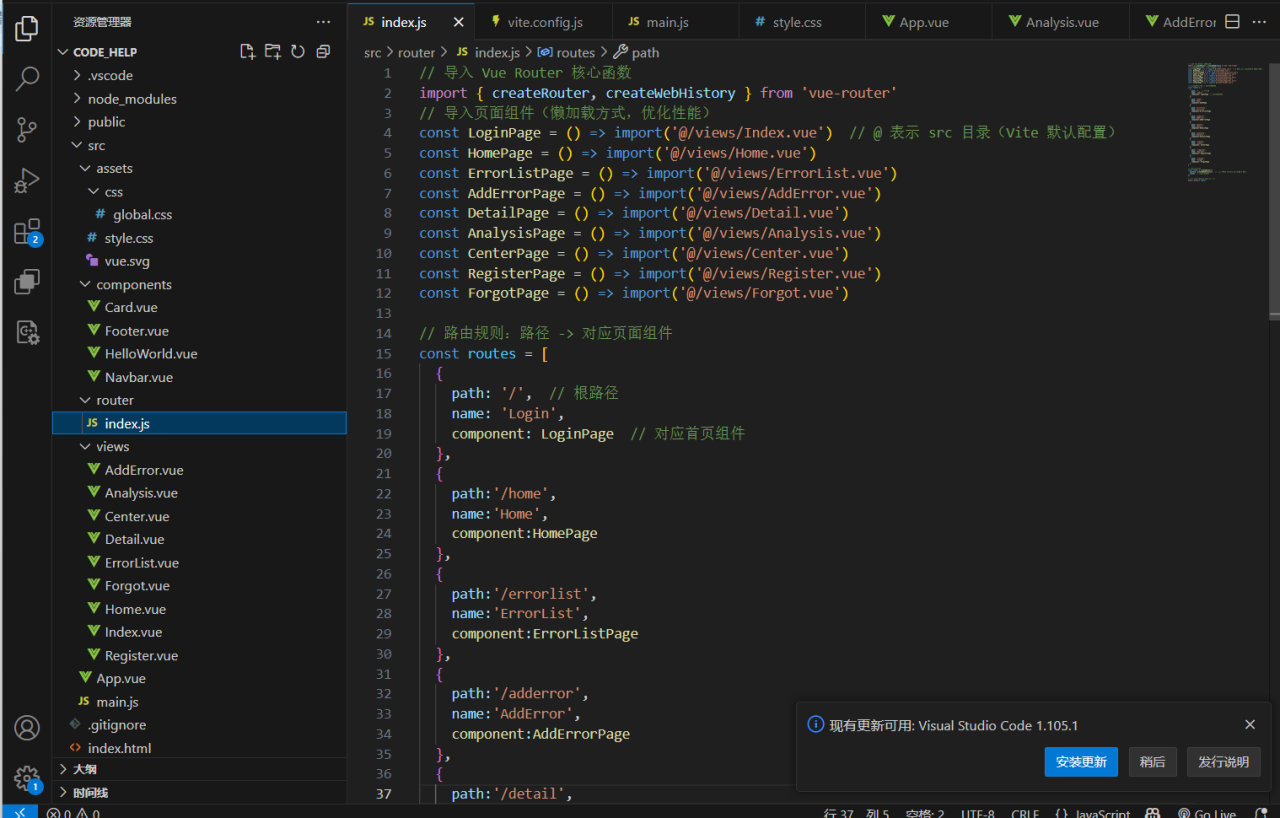Collapse the assets folder
This screenshot has height=818, width=1280.
(199, 168)
